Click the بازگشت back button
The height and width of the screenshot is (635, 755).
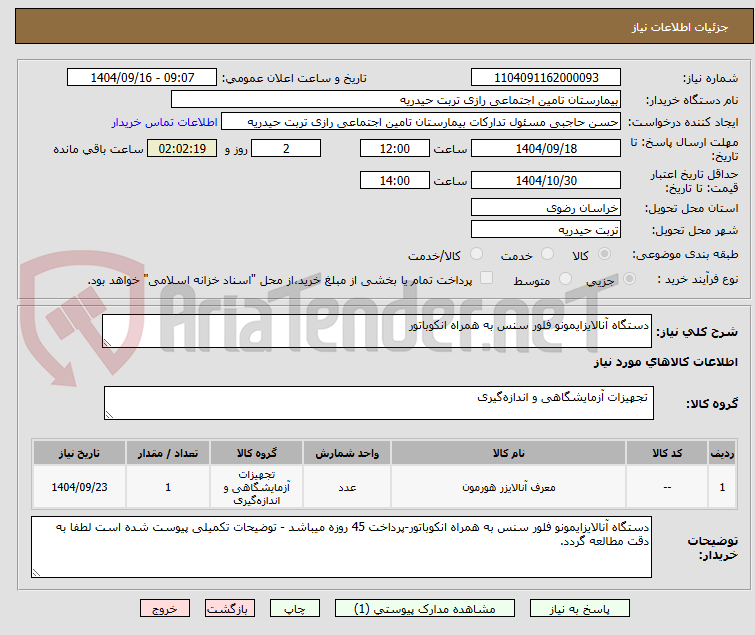coord(229,608)
